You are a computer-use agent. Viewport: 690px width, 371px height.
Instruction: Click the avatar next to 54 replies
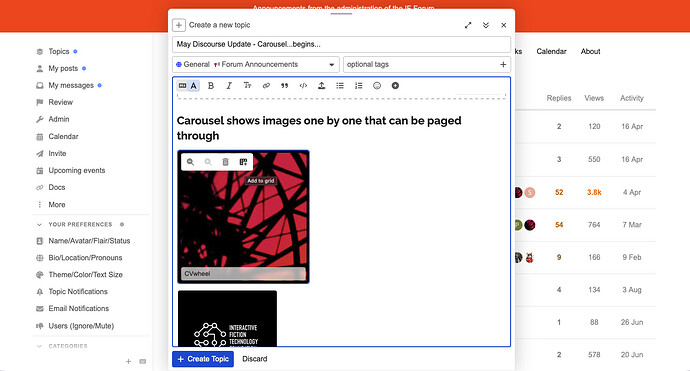tap(530, 225)
